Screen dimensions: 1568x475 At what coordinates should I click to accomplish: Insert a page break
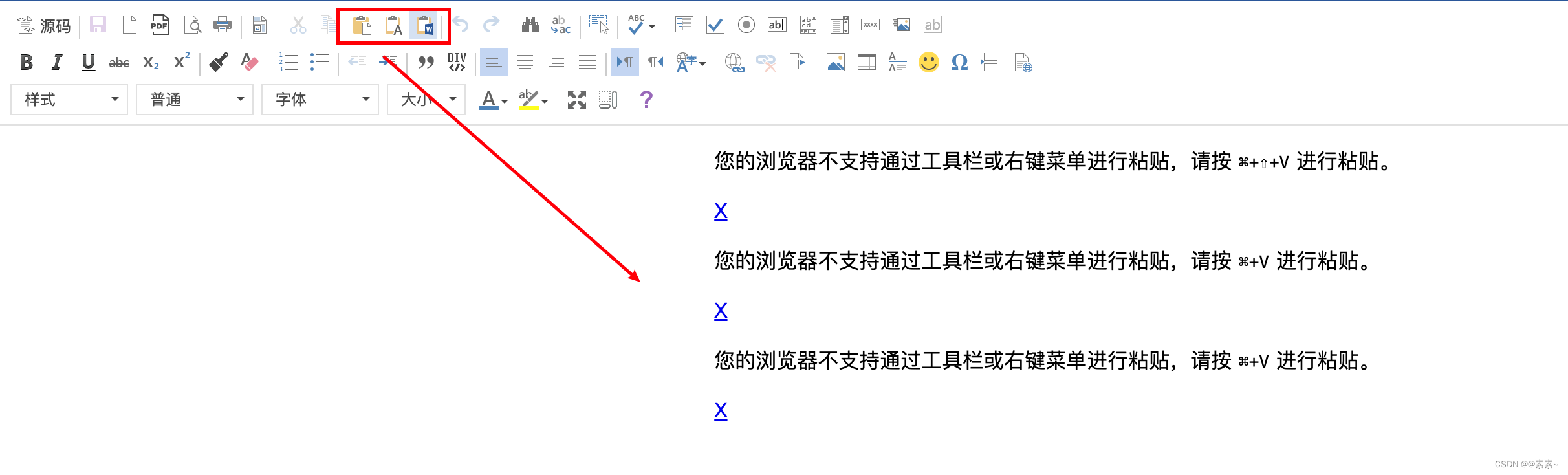pos(990,62)
